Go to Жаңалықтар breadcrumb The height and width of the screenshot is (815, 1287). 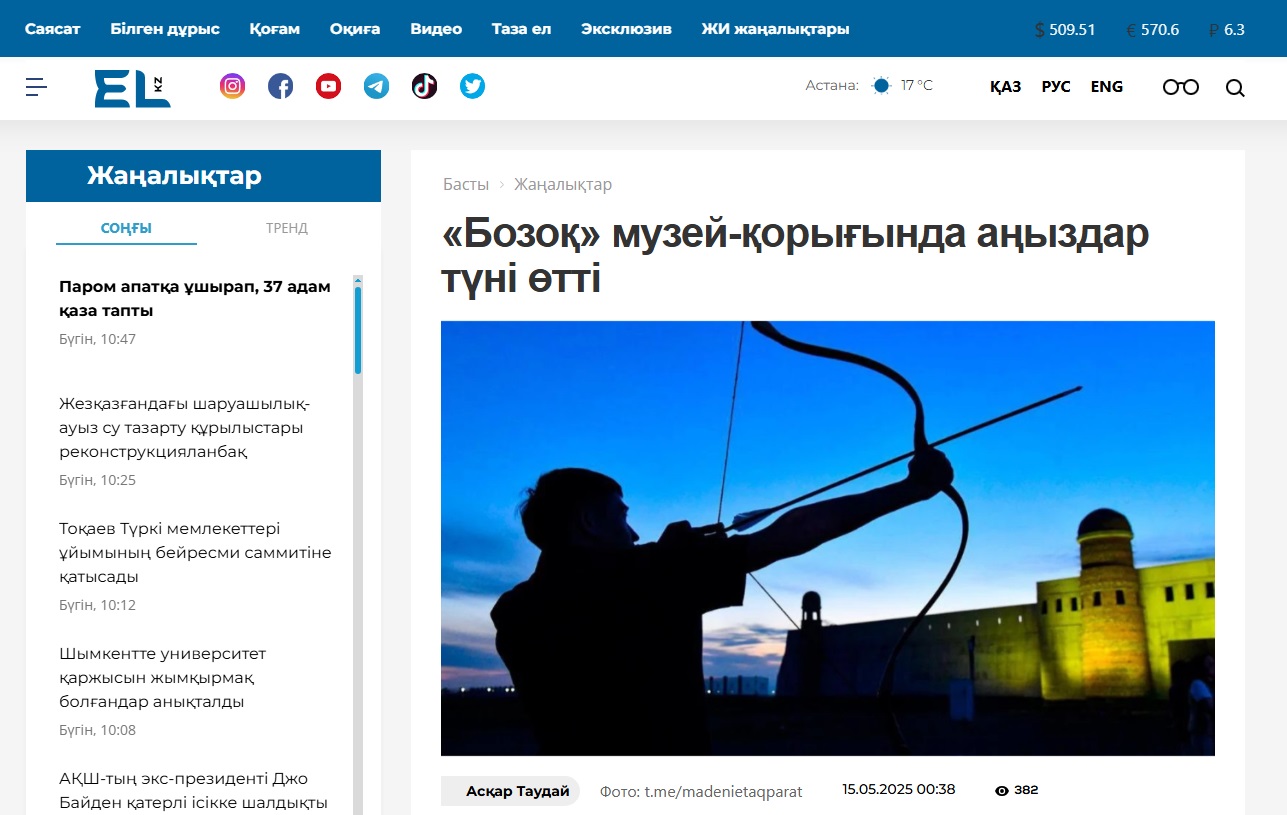(563, 184)
